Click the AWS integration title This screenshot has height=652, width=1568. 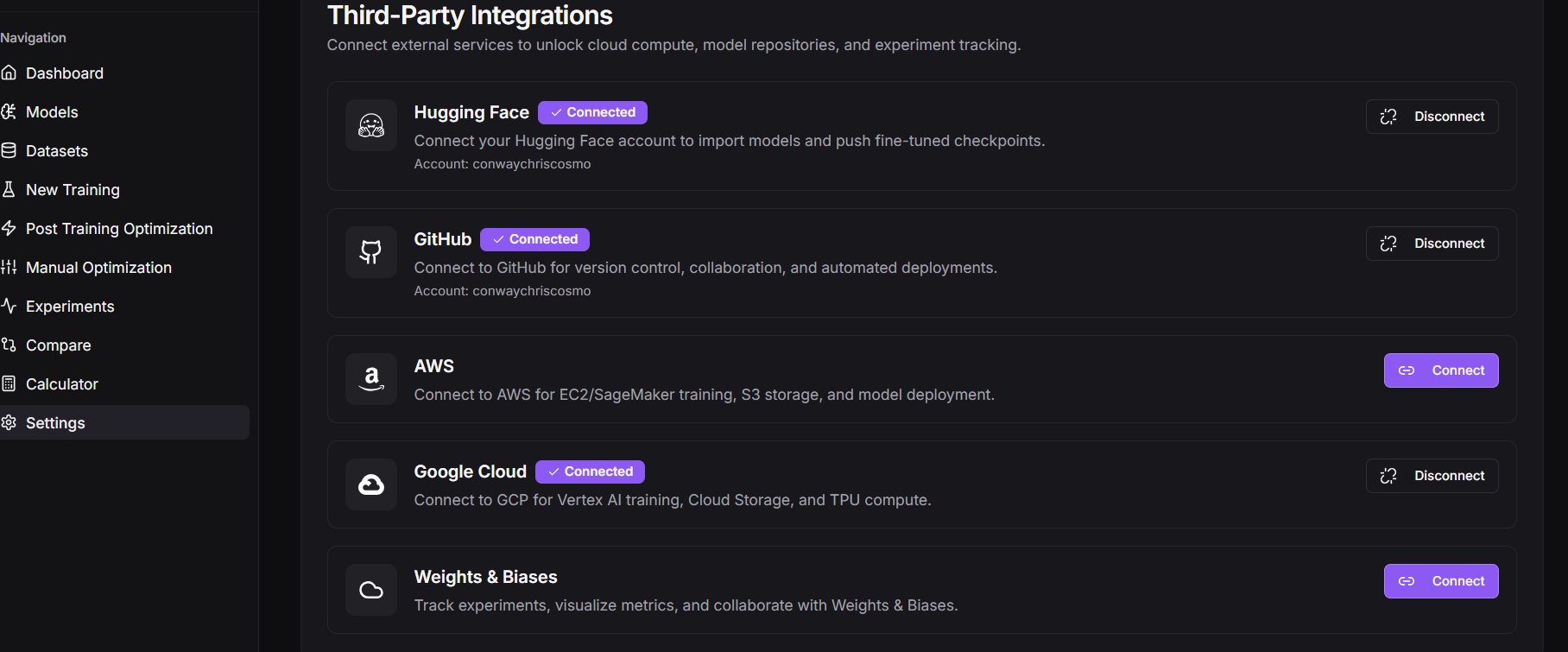point(433,366)
